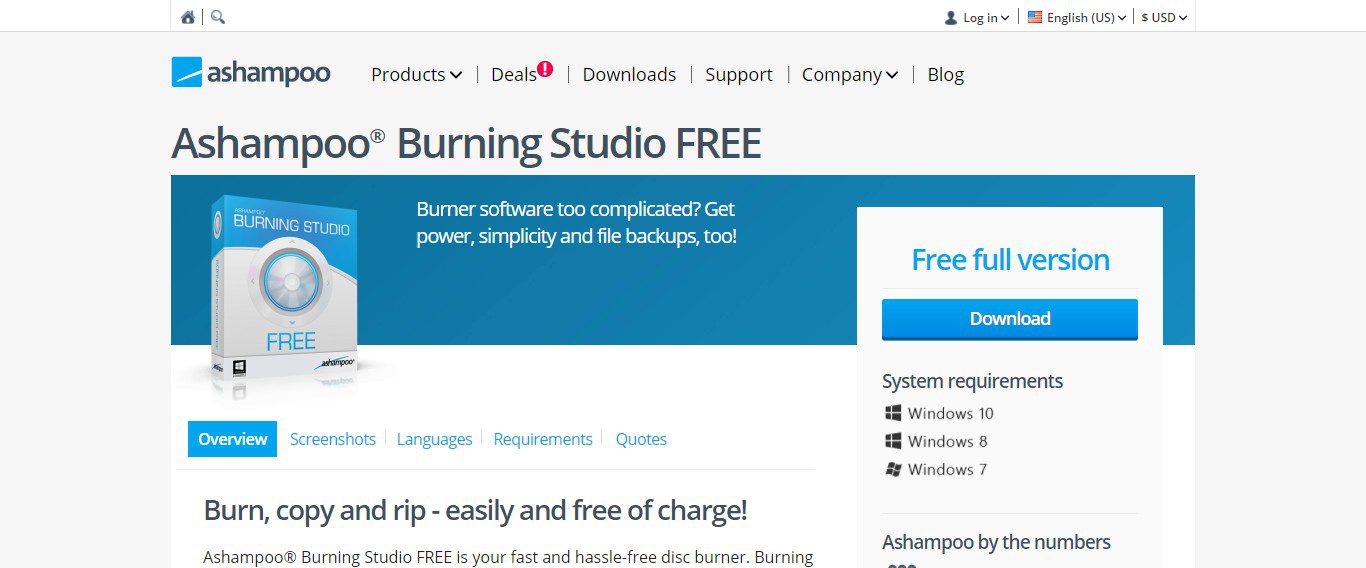
Task: Open the USD currency dropdown
Action: pyautogui.click(x=1164, y=17)
